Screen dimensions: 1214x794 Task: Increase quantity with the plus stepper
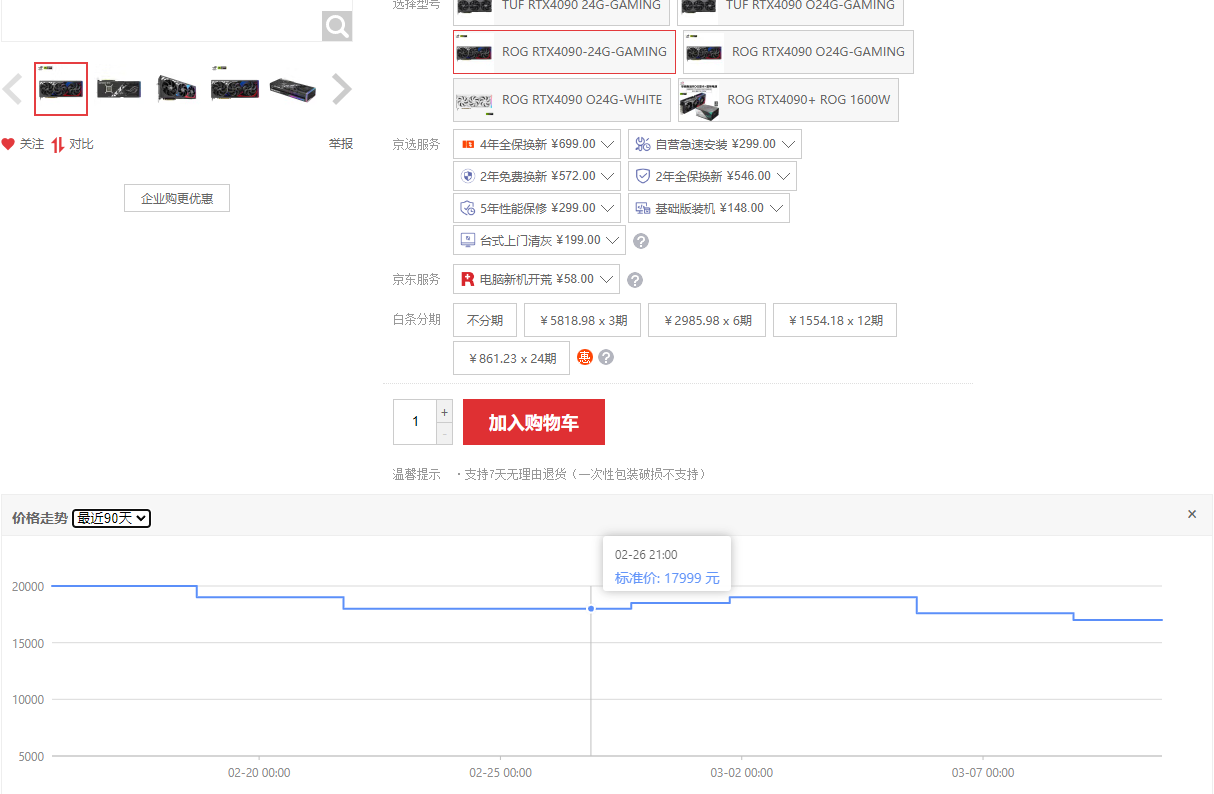coord(445,412)
